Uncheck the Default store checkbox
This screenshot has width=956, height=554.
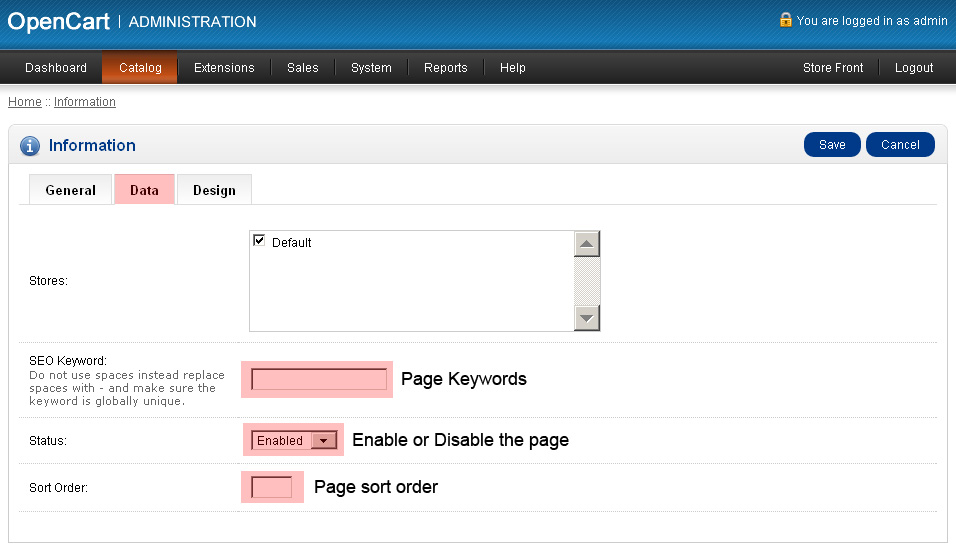259,241
